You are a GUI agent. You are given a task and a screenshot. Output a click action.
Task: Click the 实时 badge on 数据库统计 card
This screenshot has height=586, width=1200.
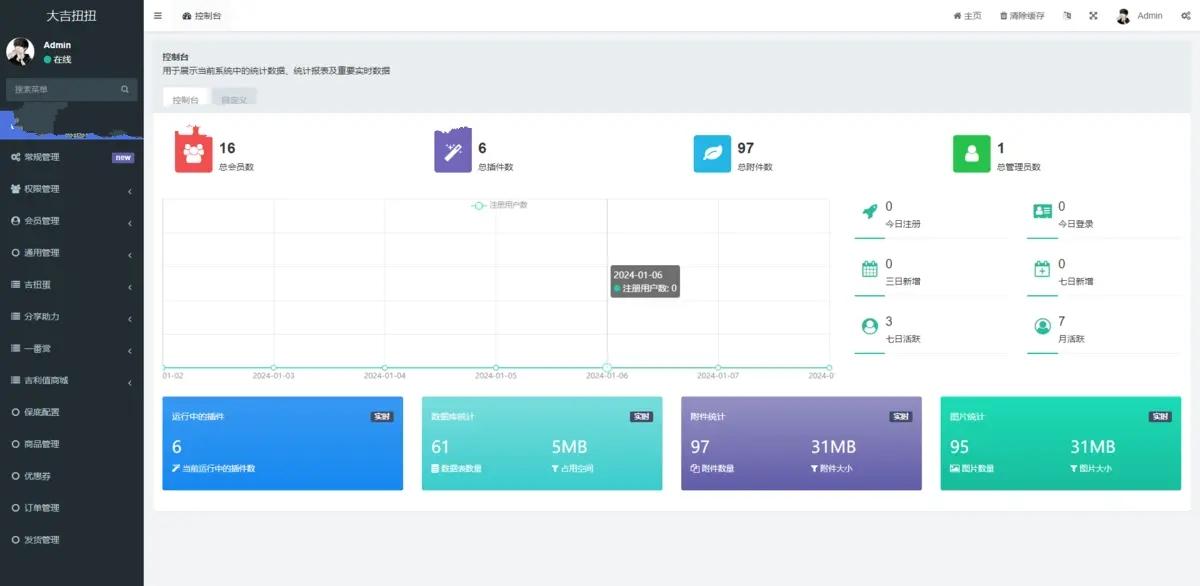pyautogui.click(x=641, y=416)
